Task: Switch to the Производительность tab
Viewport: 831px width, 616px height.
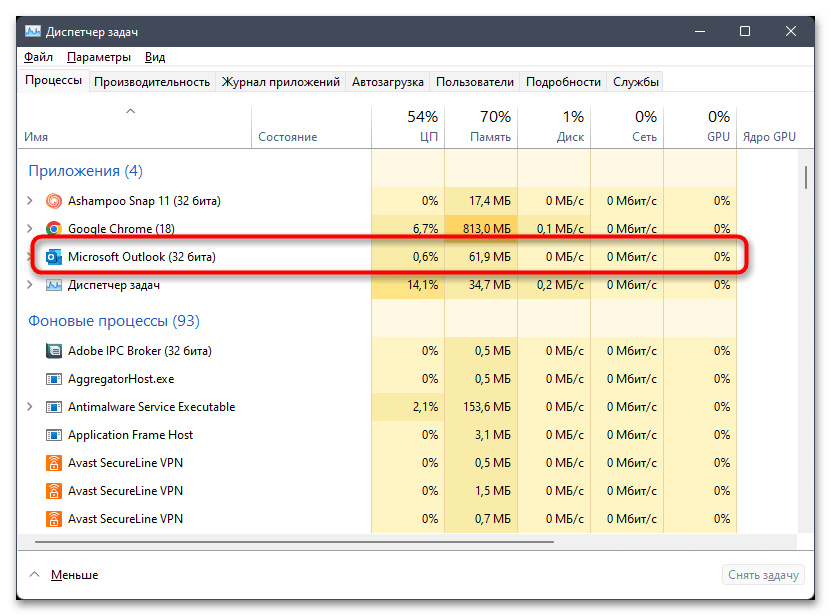Action: point(152,82)
